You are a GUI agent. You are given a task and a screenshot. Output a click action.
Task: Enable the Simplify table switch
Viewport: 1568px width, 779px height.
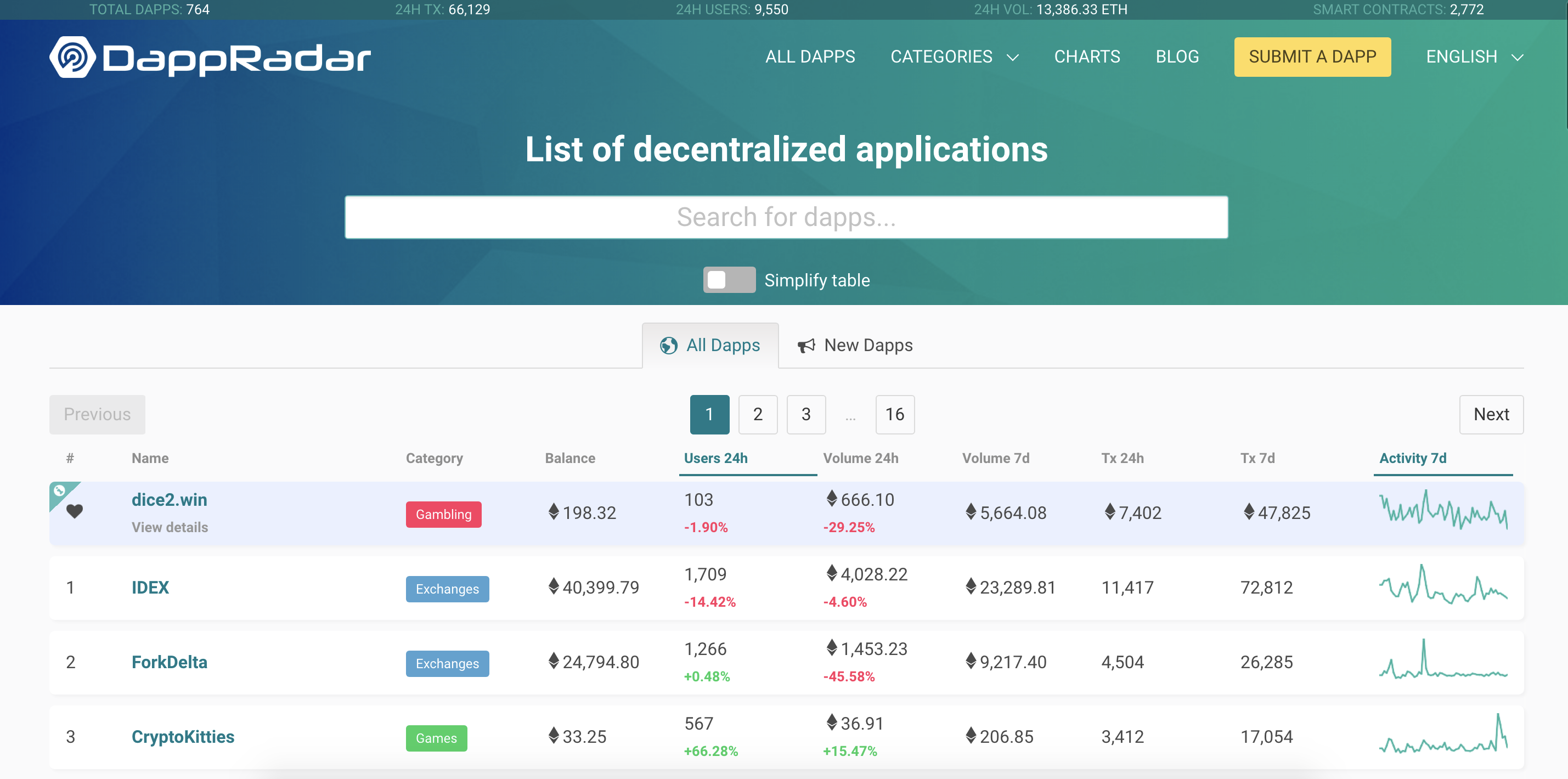(729, 280)
